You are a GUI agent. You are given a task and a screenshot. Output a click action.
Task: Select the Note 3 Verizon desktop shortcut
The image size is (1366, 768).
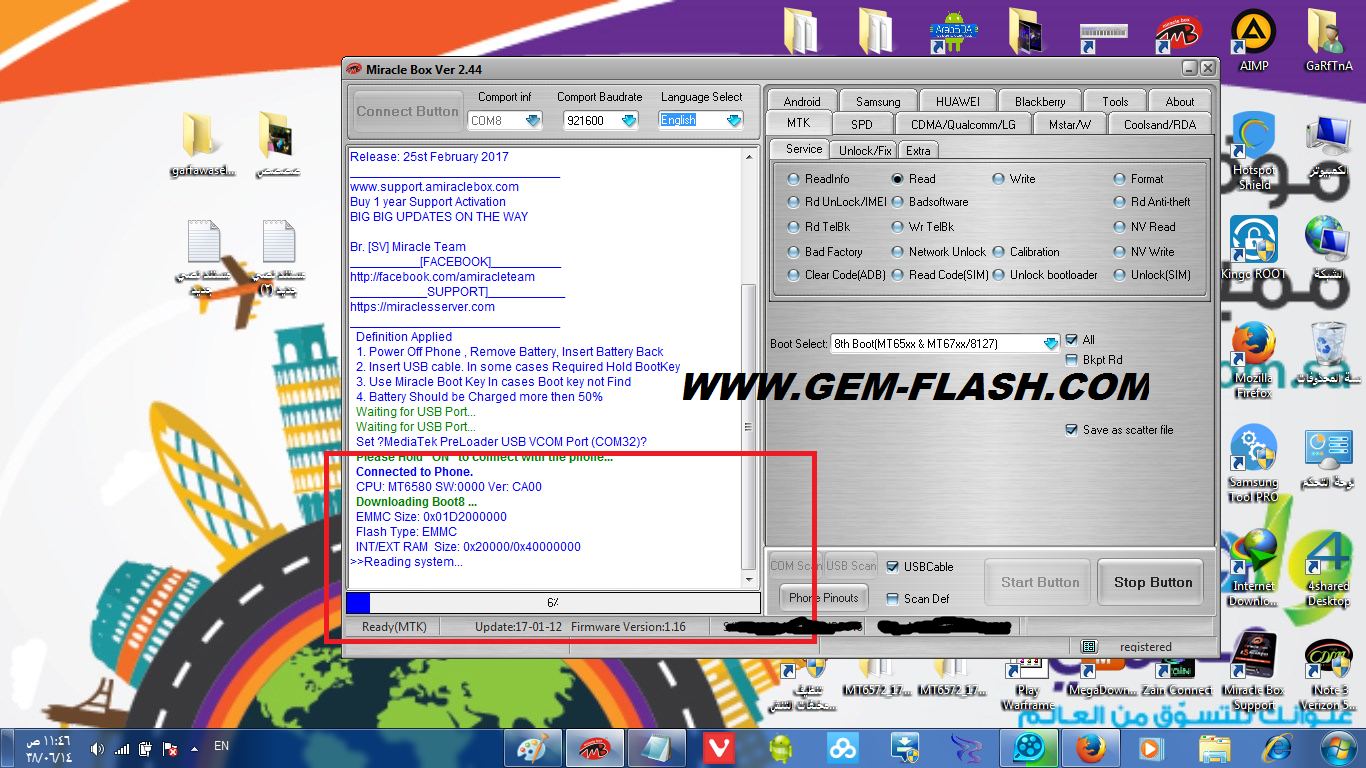1328,670
